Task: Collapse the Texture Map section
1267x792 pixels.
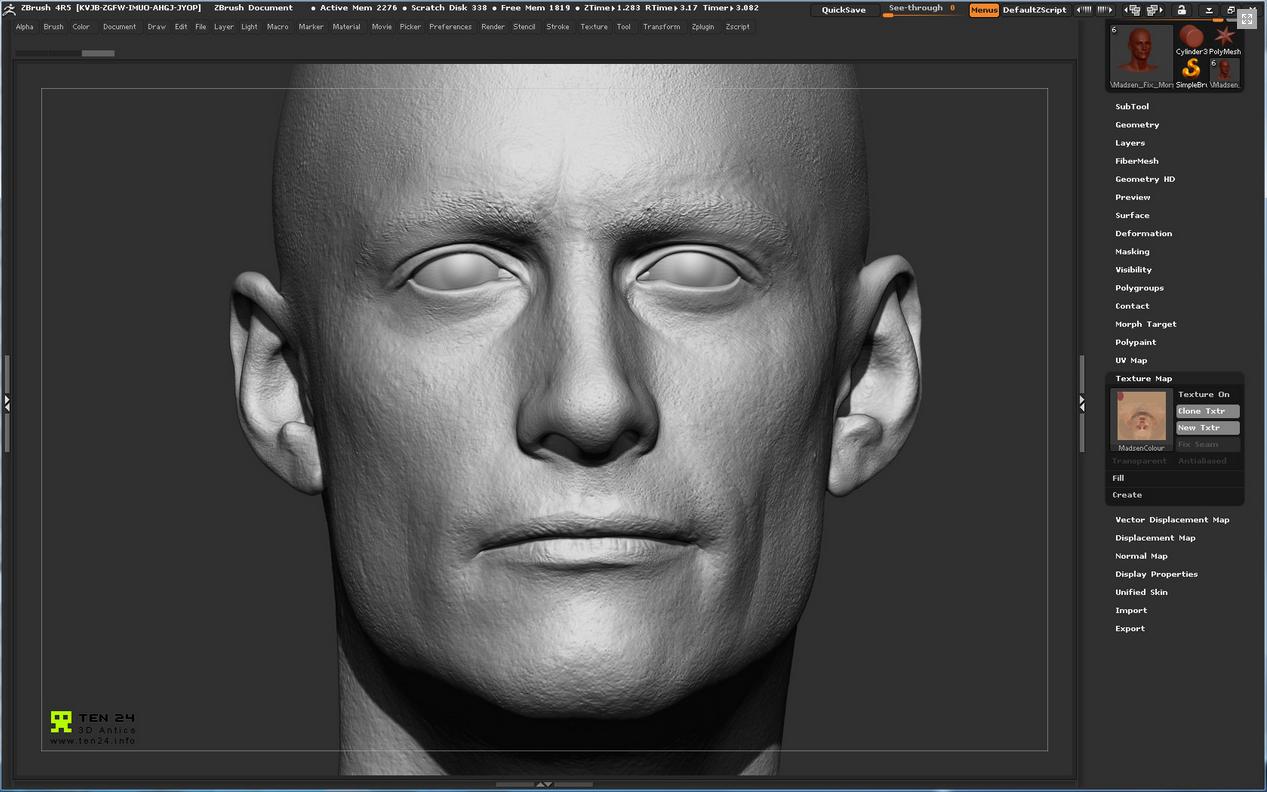Action: click(1143, 379)
